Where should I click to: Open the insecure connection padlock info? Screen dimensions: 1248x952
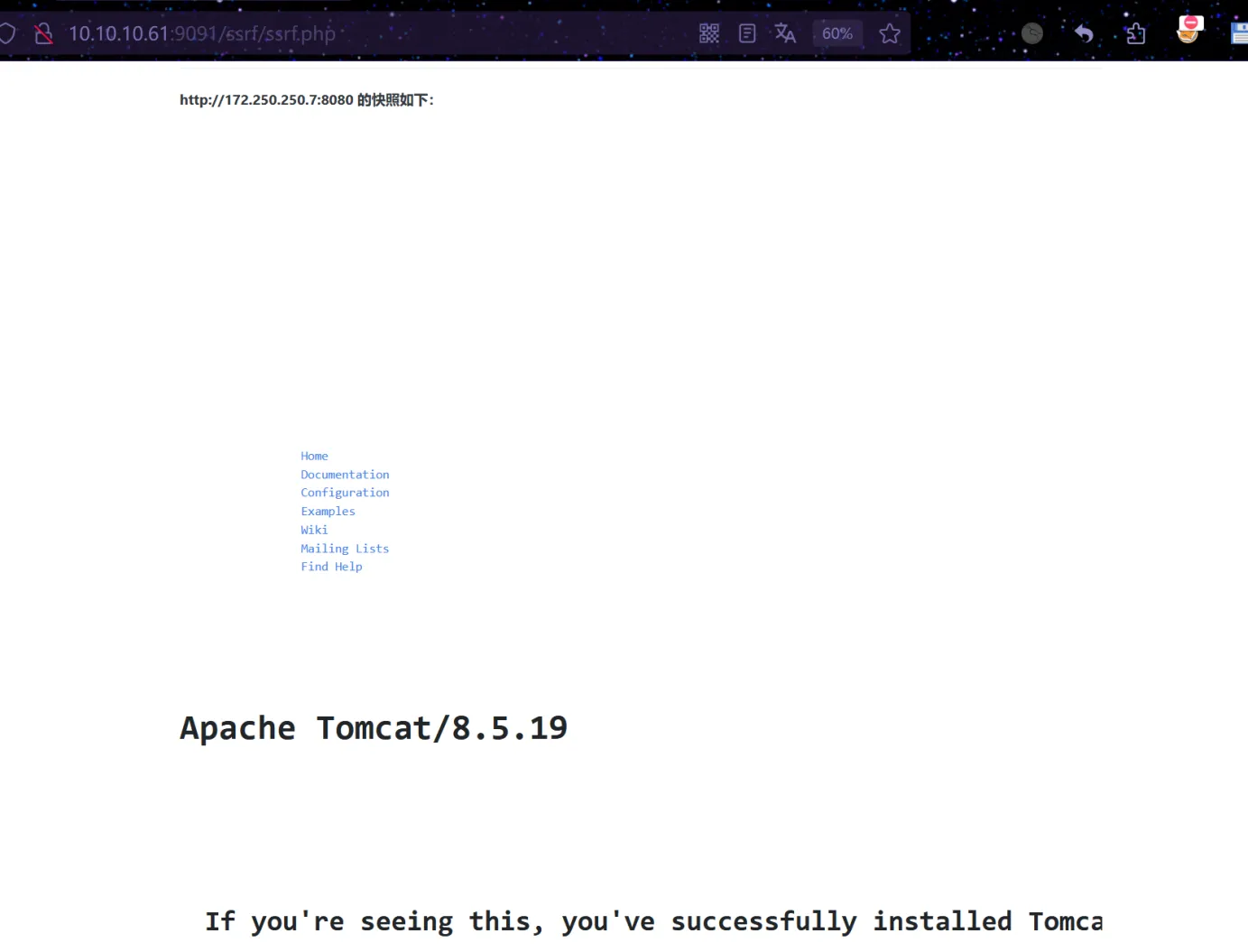42,34
